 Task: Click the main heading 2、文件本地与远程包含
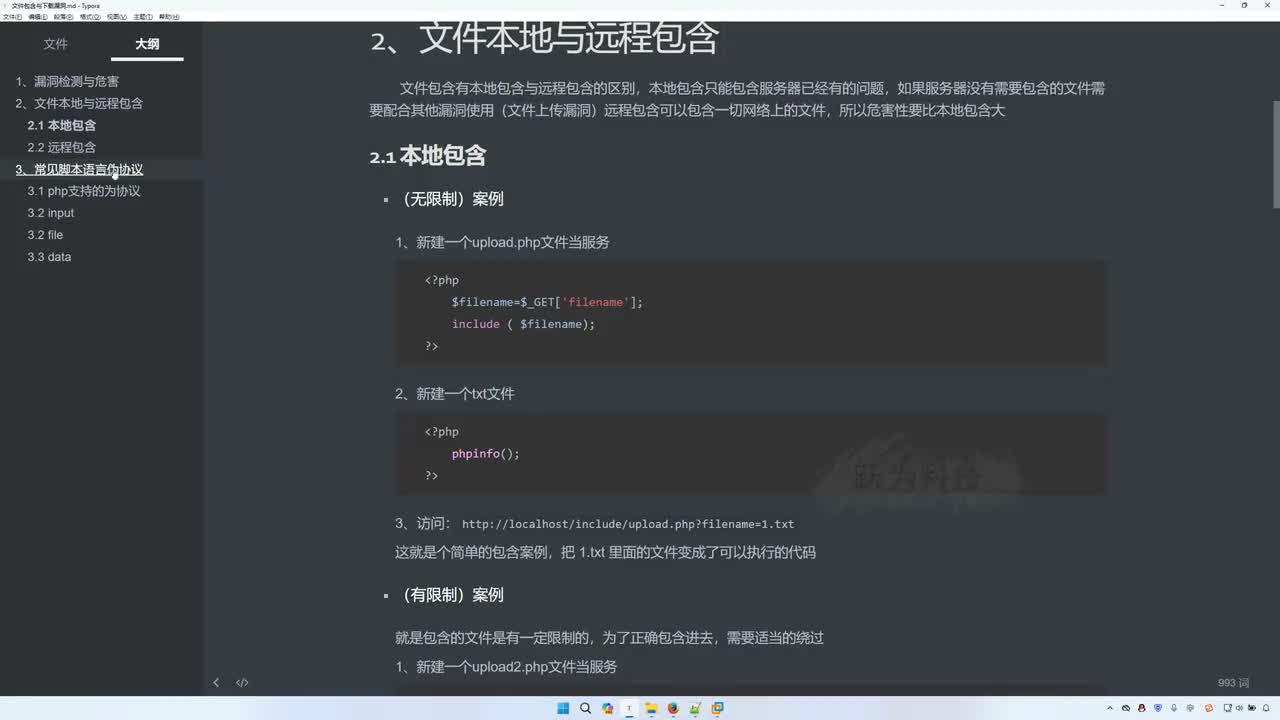click(545, 40)
